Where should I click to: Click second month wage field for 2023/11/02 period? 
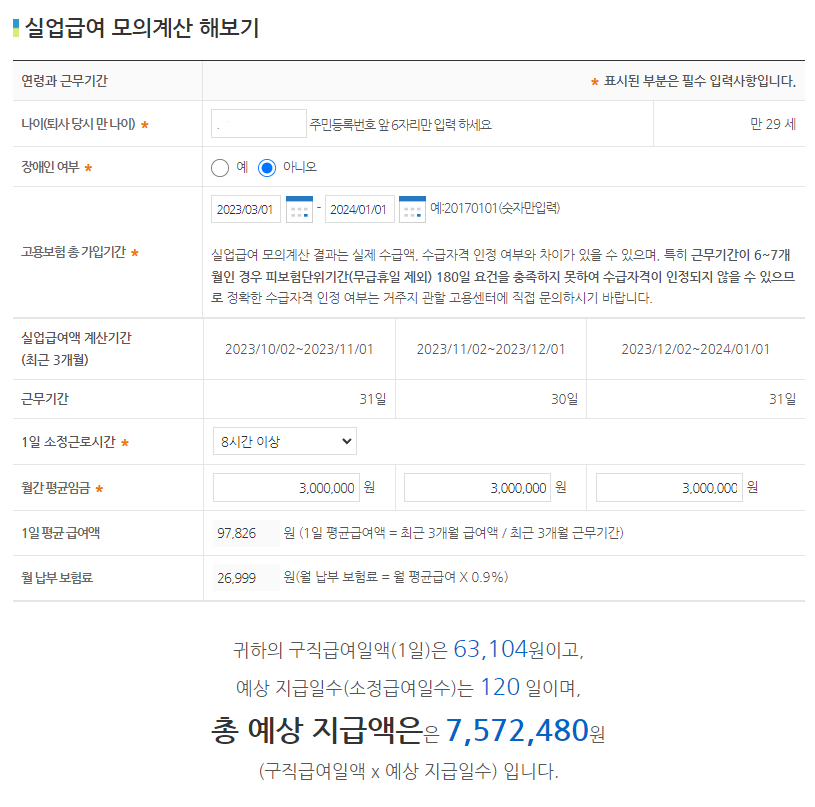tap(477, 487)
